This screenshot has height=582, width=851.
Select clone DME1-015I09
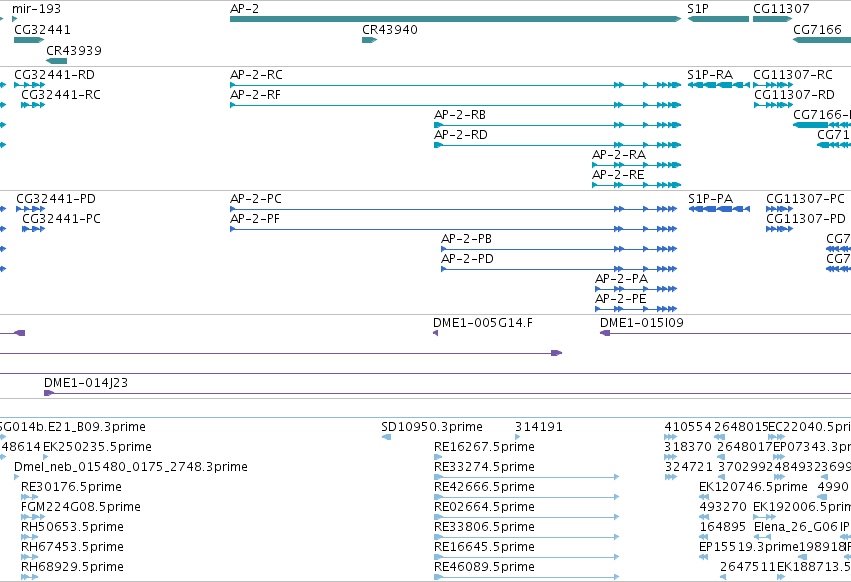pyautogui.click(x=725, y=333)
